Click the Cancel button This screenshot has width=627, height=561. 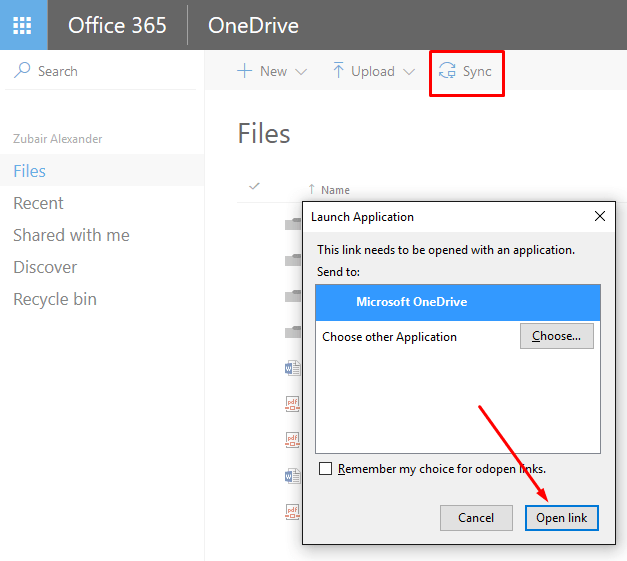pyautogui.click(x=476, y=518)
